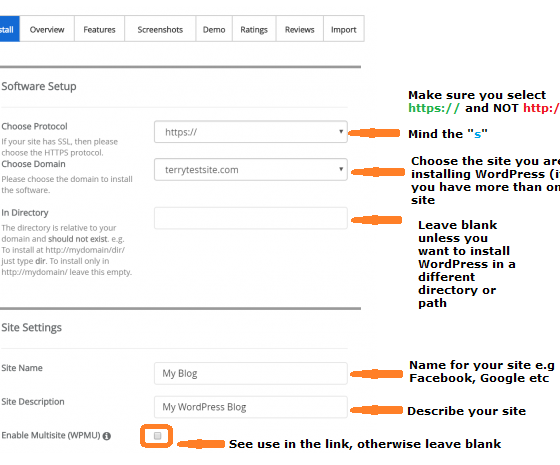Screen dimensions: 560x465
Task: Switch to the Import tab
Action: (x=344, y=29)
